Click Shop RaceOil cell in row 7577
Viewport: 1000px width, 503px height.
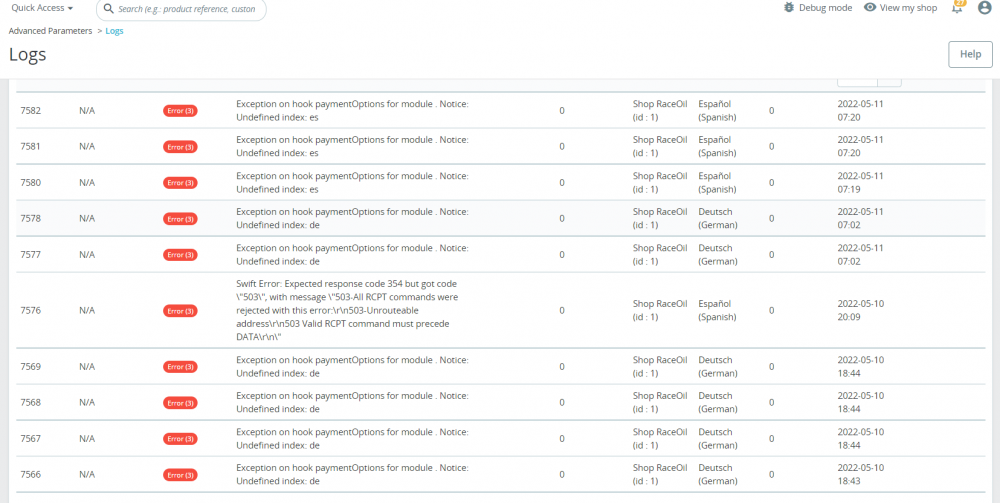pyautogui.click(x=660, y=254)
